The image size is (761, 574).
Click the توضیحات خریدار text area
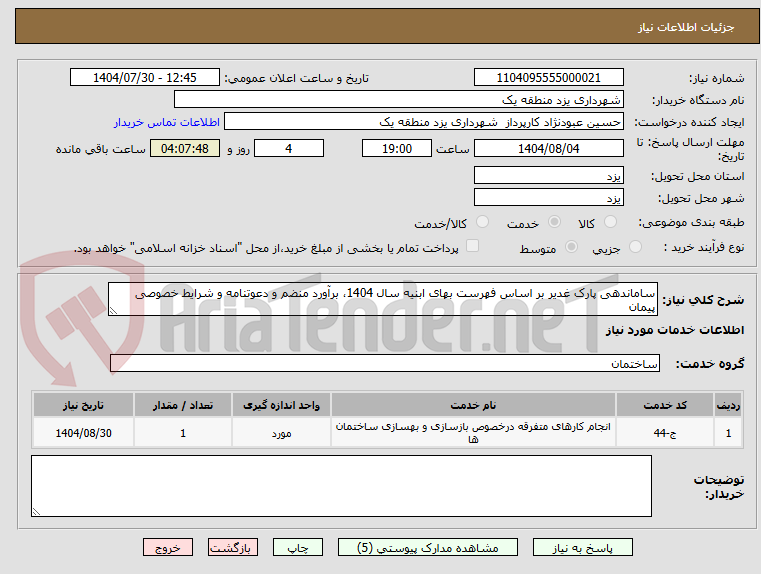341,486
